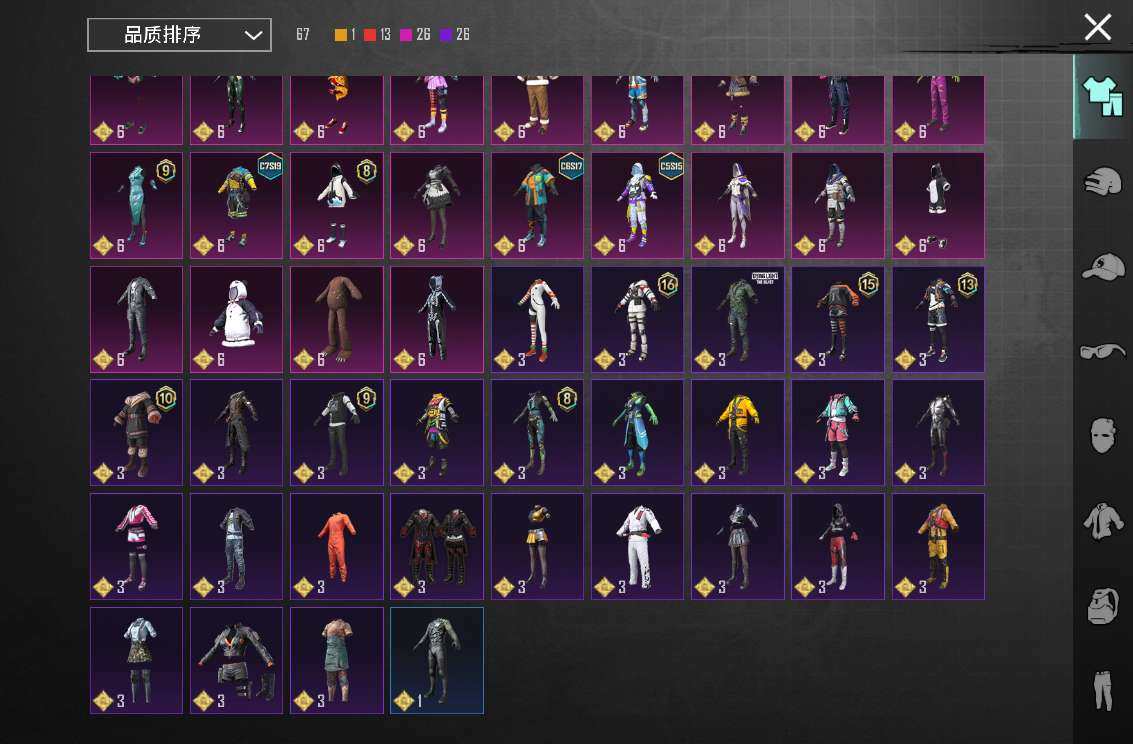
Task: Open the jacket tops category
Action: coord(1103,521)
